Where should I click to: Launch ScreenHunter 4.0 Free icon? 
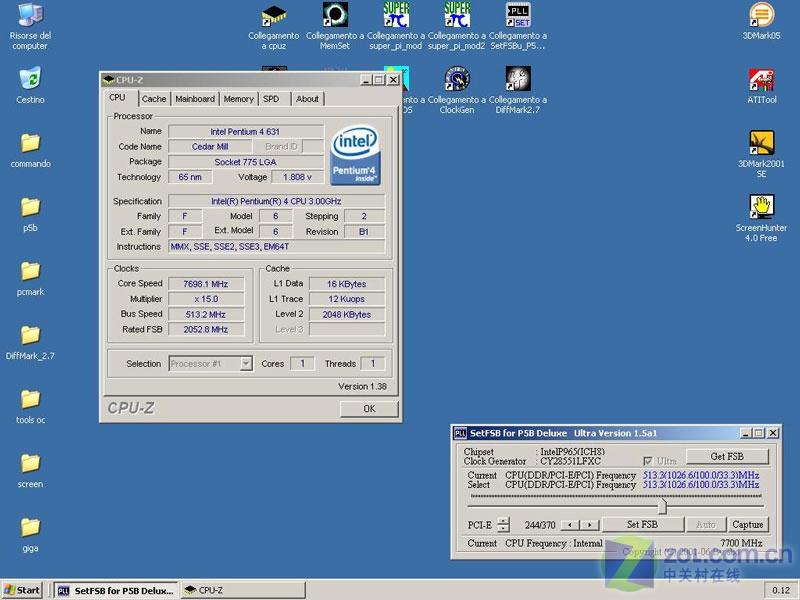click(x=761, y=207)
